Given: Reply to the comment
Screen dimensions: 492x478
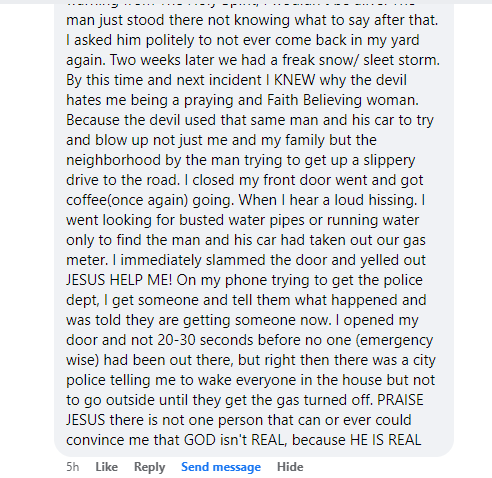Looking at the screenshot, I should tap(149, 467).
